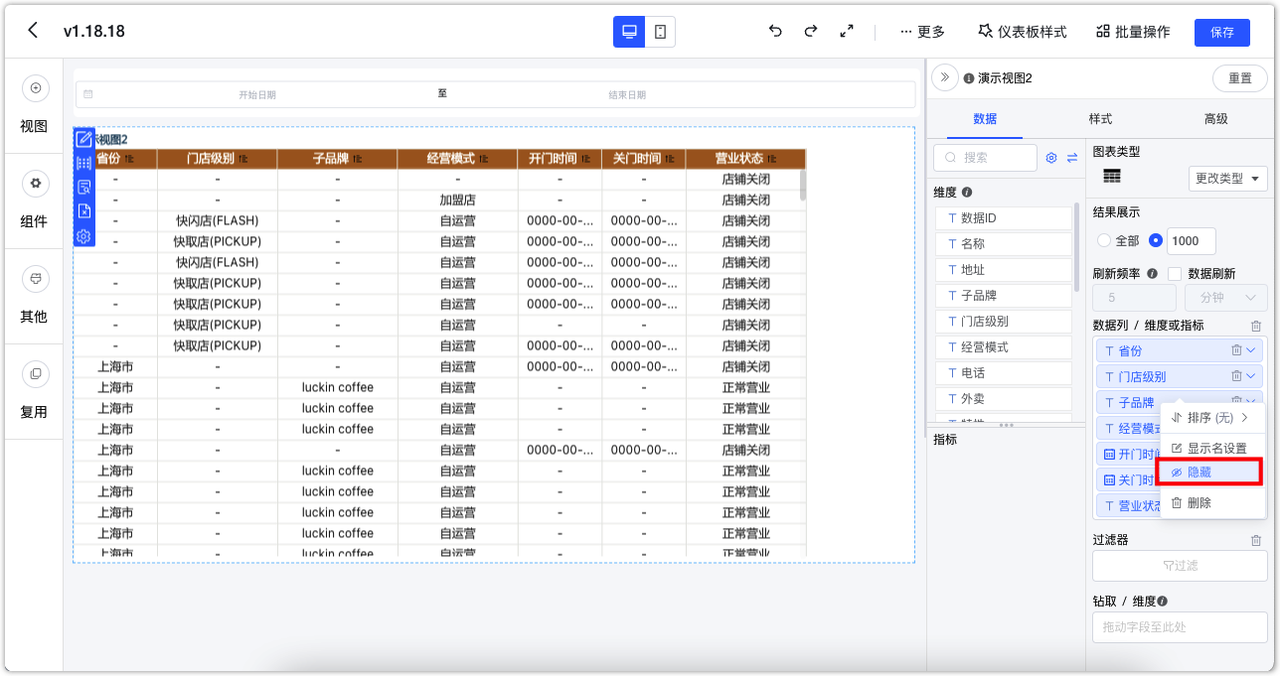Open the field settings gear beside the search box

pos(1051,158)
